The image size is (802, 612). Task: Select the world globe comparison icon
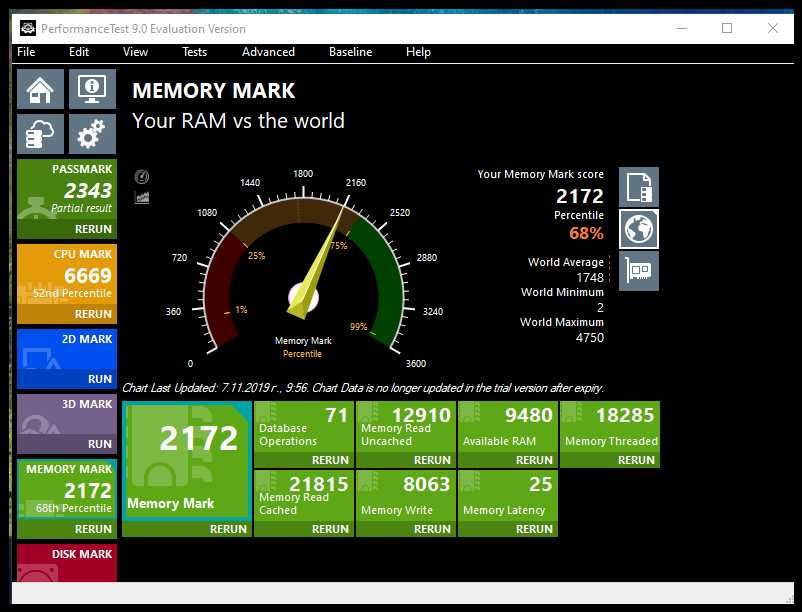639,229
